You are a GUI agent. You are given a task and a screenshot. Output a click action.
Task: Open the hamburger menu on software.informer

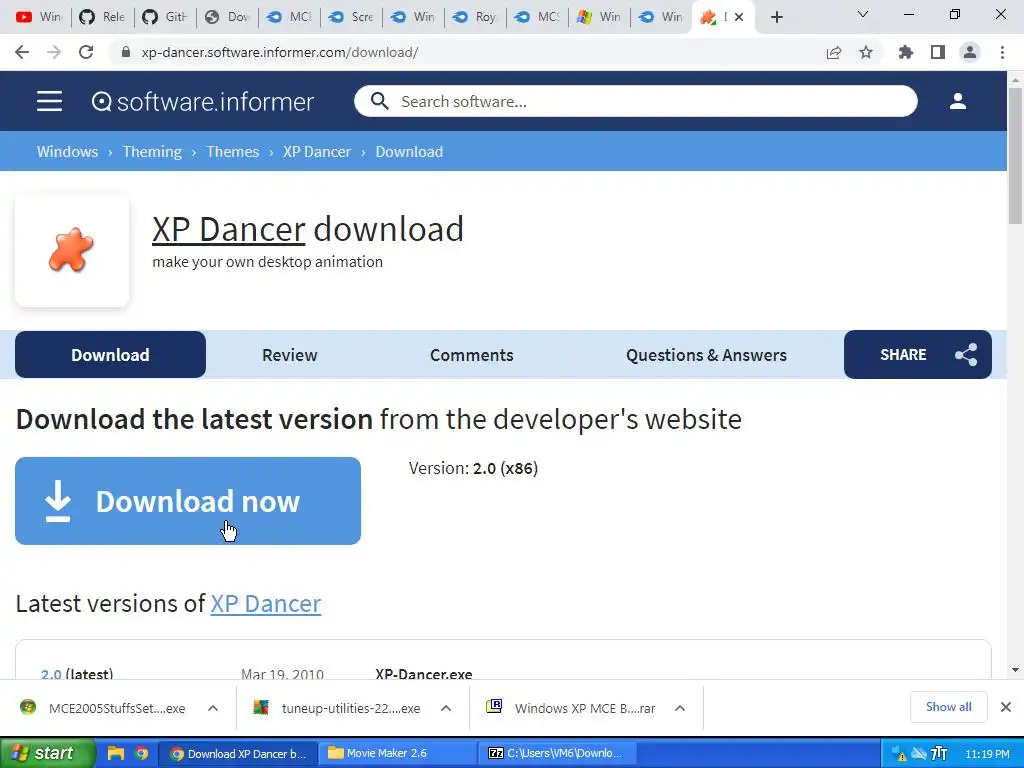[49, 101]
